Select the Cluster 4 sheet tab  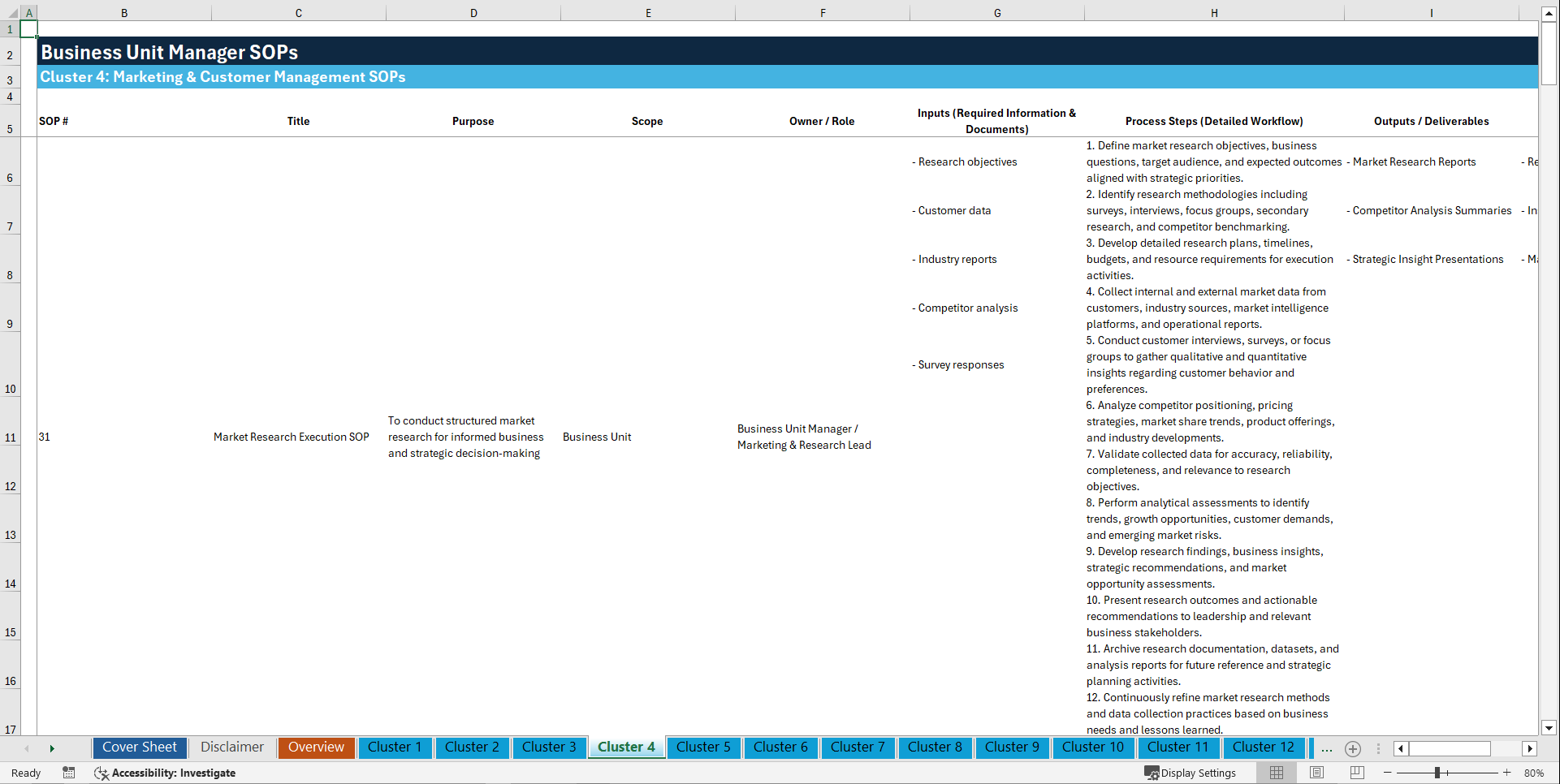[626, 747]
